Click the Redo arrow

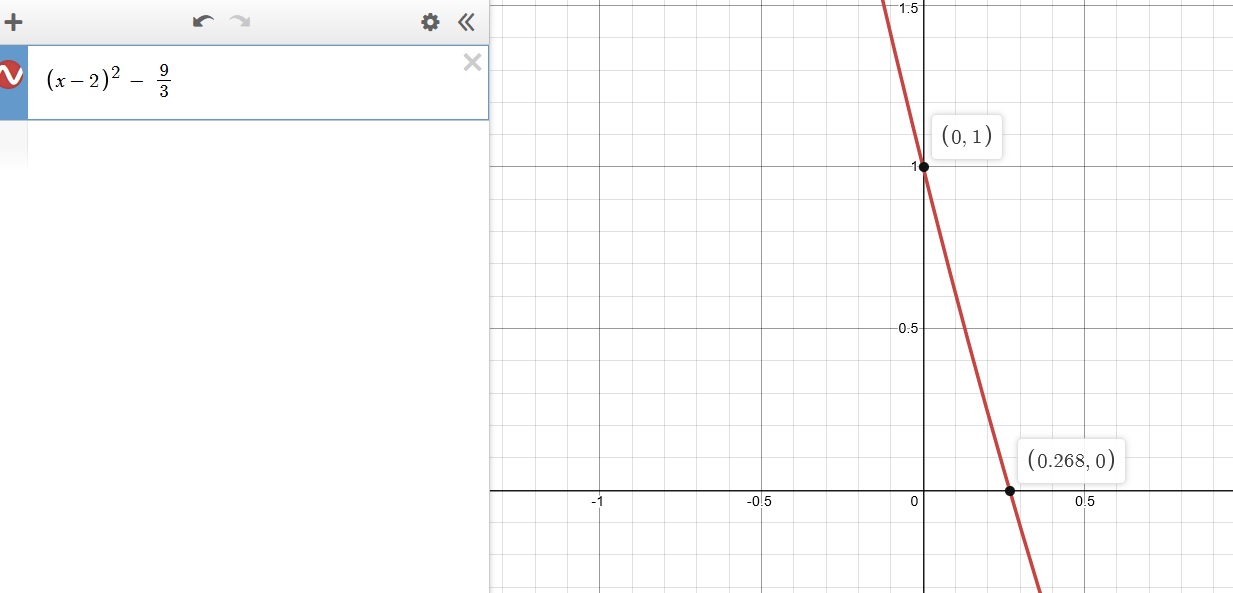pyautogui.click(x=240, y=22)
